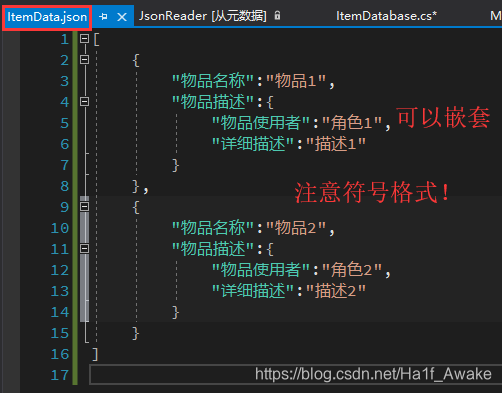This screenshot has height=393, width=502.
Task: Click line number 3 in the gutter
Action: click(x=65, y=81)
